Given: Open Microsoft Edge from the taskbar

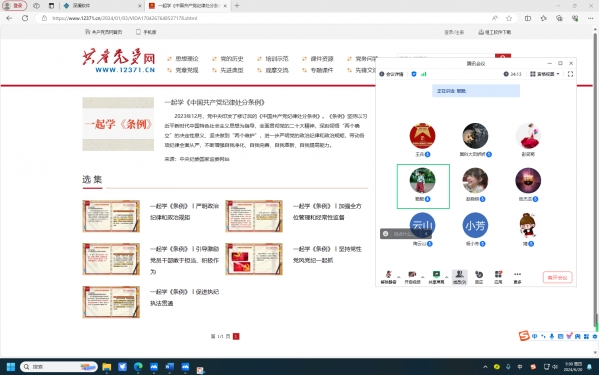Looking at the screenshot, I should (x=138, y=367).
